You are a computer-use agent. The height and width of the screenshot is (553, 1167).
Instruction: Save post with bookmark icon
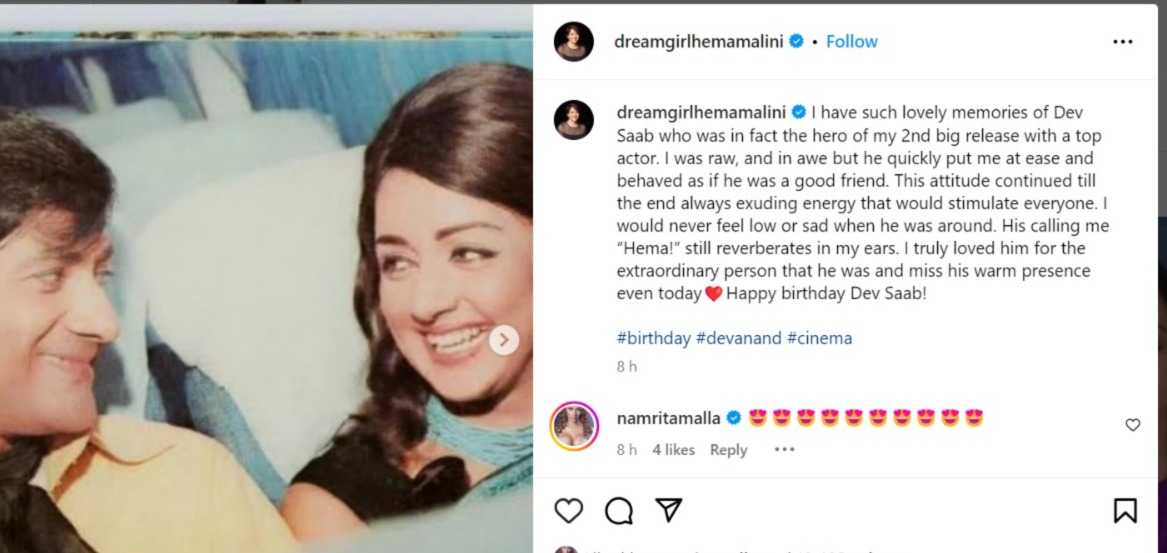(1125, 511)
